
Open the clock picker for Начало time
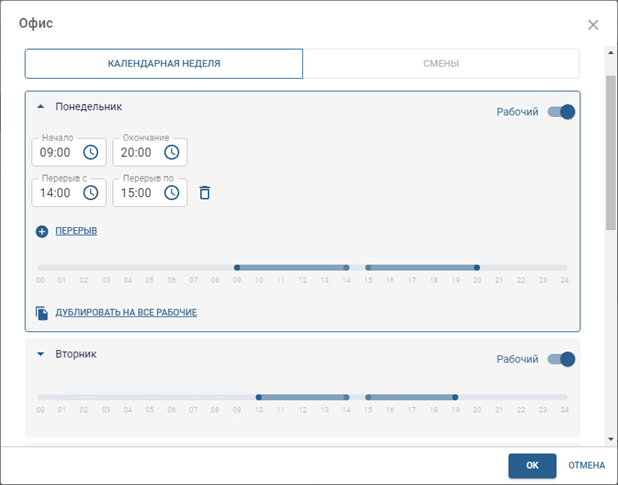tap(90, 153)
